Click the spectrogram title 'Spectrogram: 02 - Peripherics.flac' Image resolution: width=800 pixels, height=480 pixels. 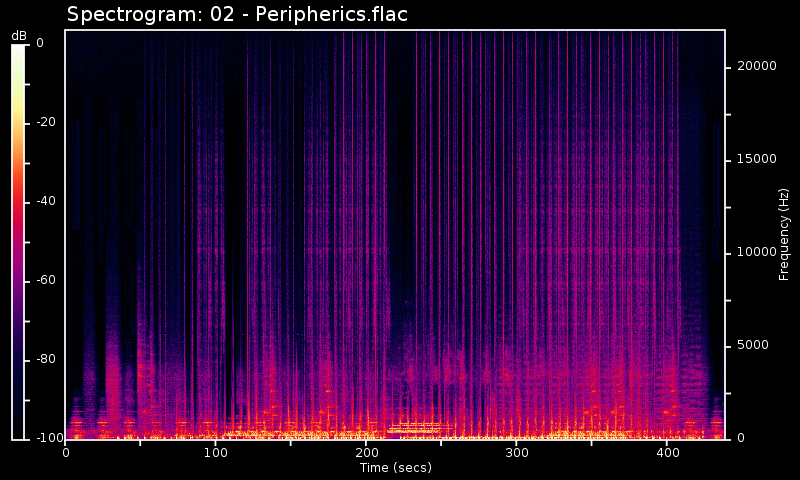tap(237, 14)
